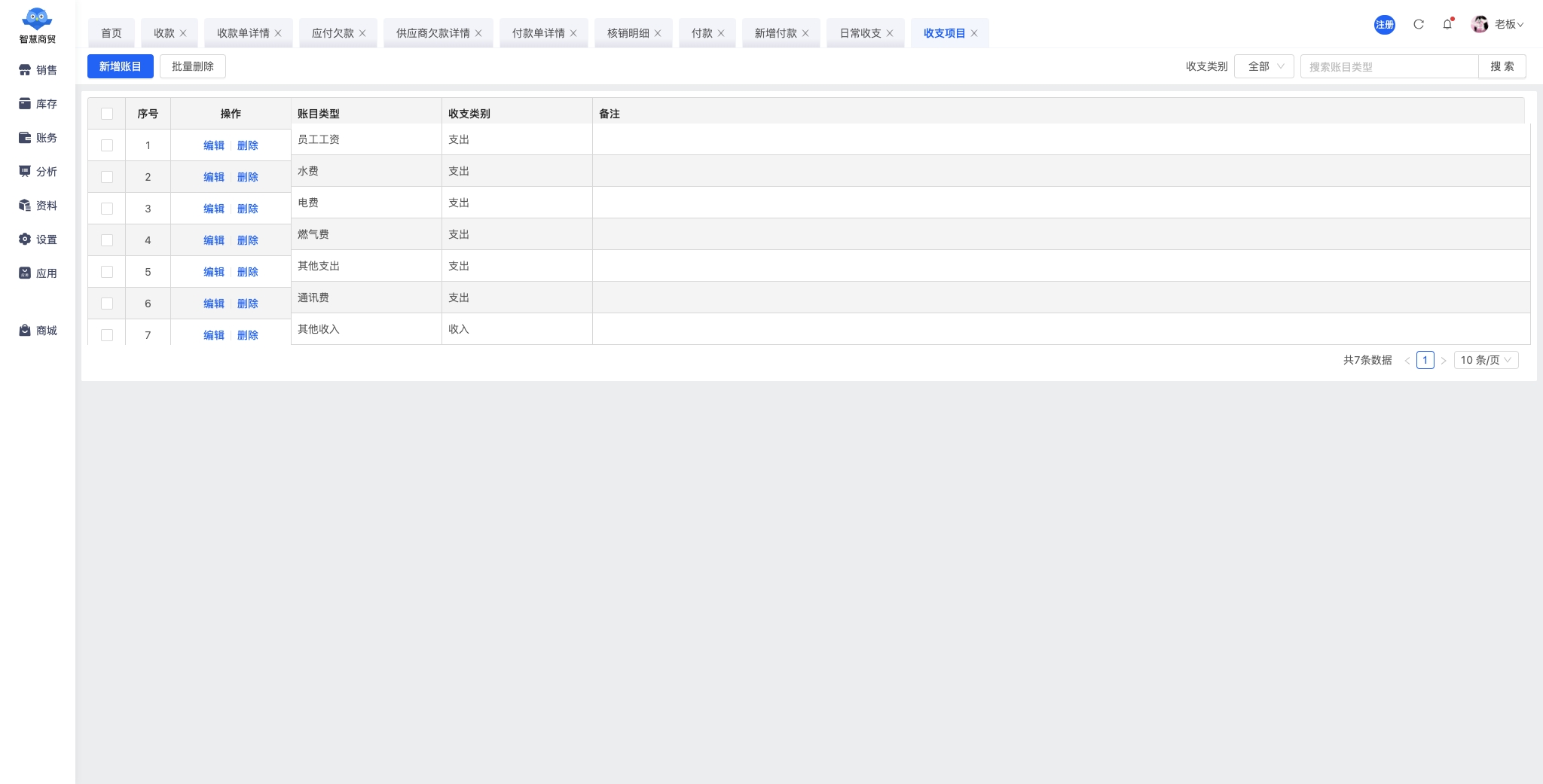This screenshot has width=1543, height=784.
Task: Close the 新增付款 tab
Action: (x=805, y=33)
